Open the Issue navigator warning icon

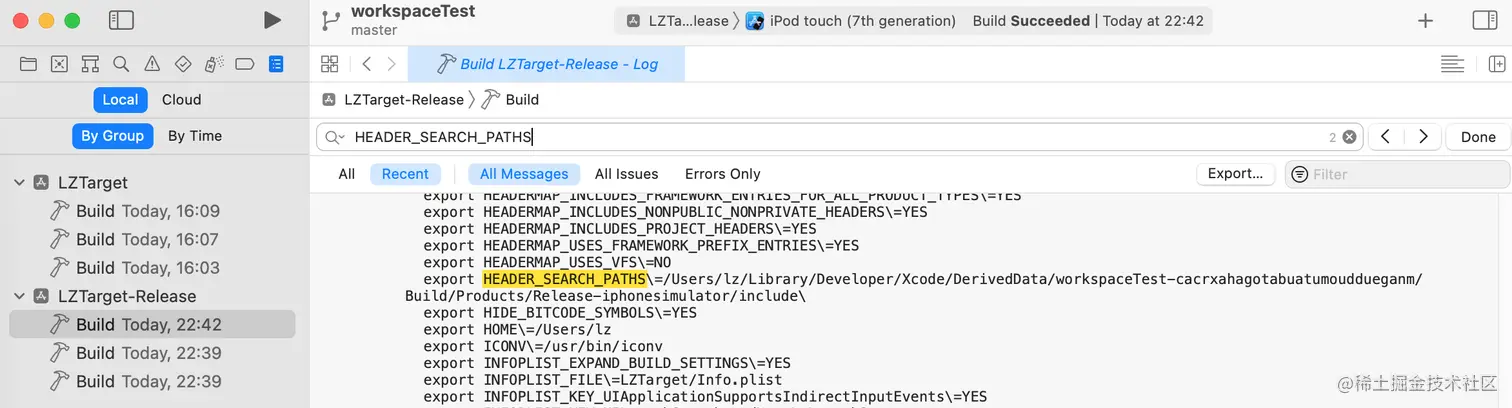[x=152, y=64]
